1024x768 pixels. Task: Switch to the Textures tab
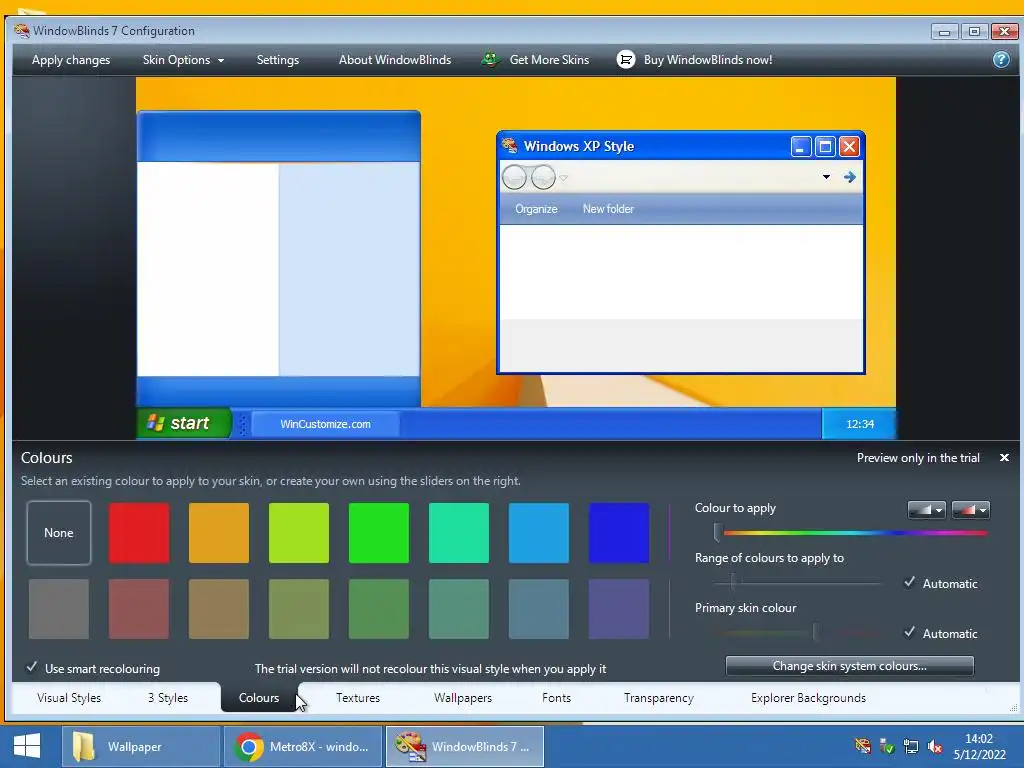point(358,698)
